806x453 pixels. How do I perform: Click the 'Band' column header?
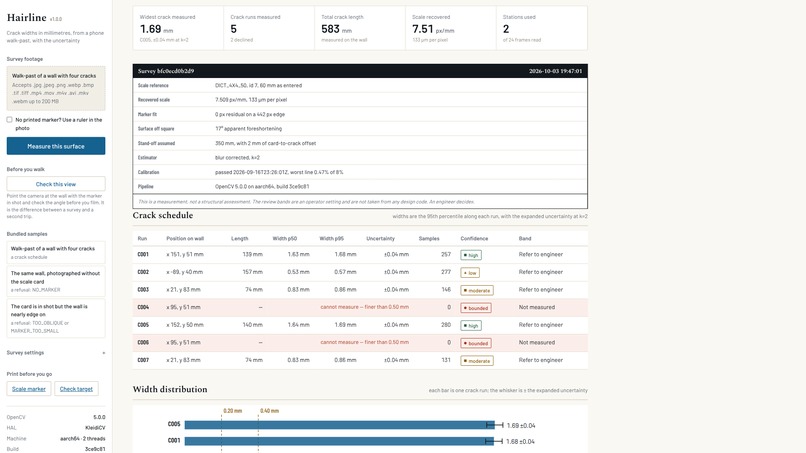tap(525, 239)
